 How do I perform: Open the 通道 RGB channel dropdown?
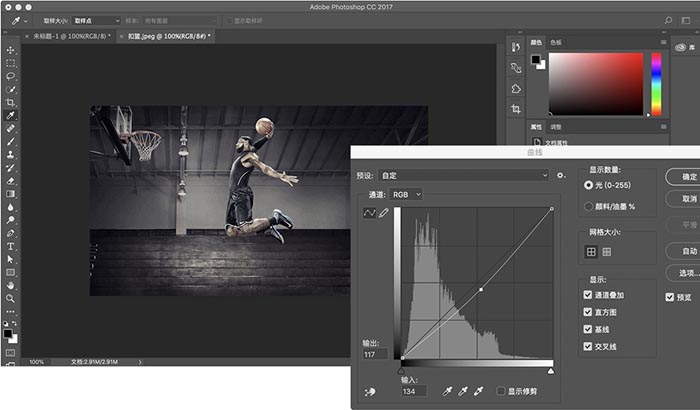[x=406, y=193]
